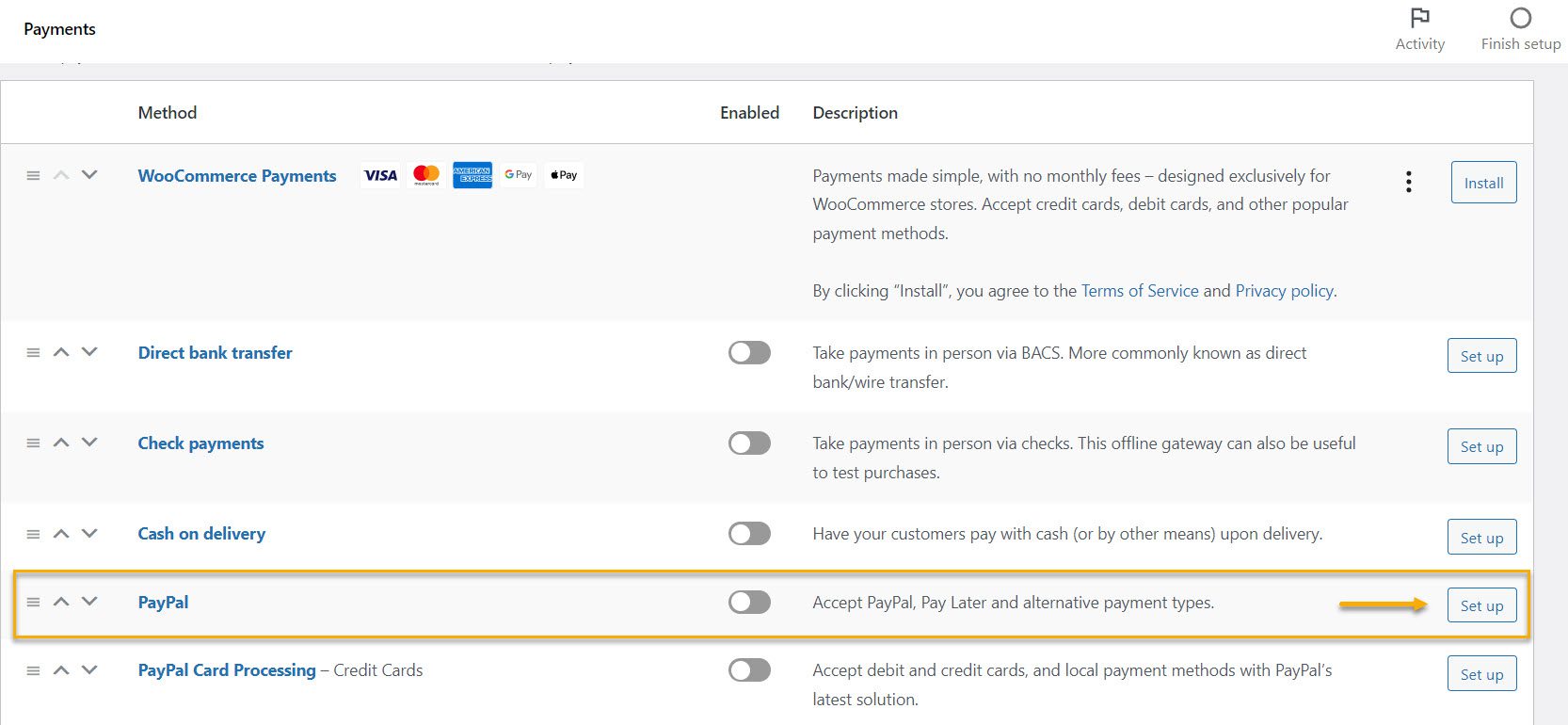Click the American Express logo

click(x=472, y=175)
